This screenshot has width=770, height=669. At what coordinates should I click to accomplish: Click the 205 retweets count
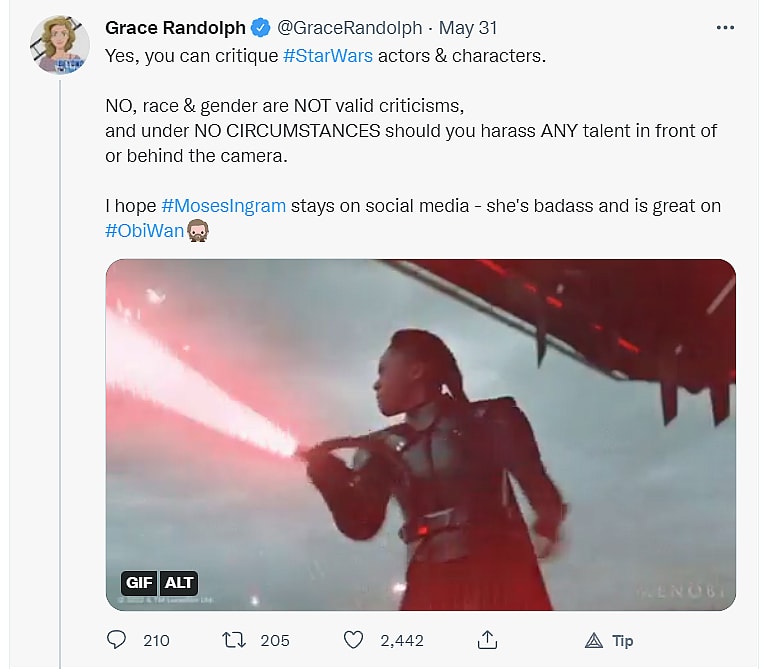274,640
